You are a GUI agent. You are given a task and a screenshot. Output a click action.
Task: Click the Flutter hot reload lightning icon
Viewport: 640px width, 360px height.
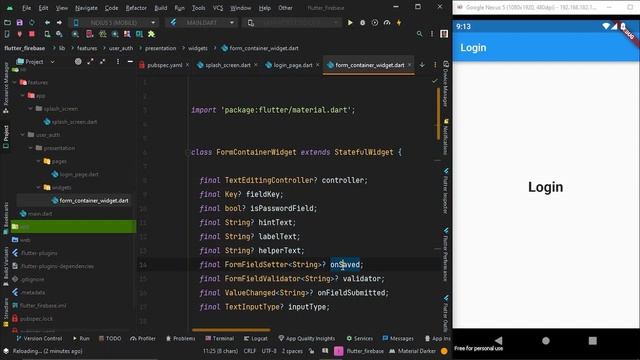point(399,23)
